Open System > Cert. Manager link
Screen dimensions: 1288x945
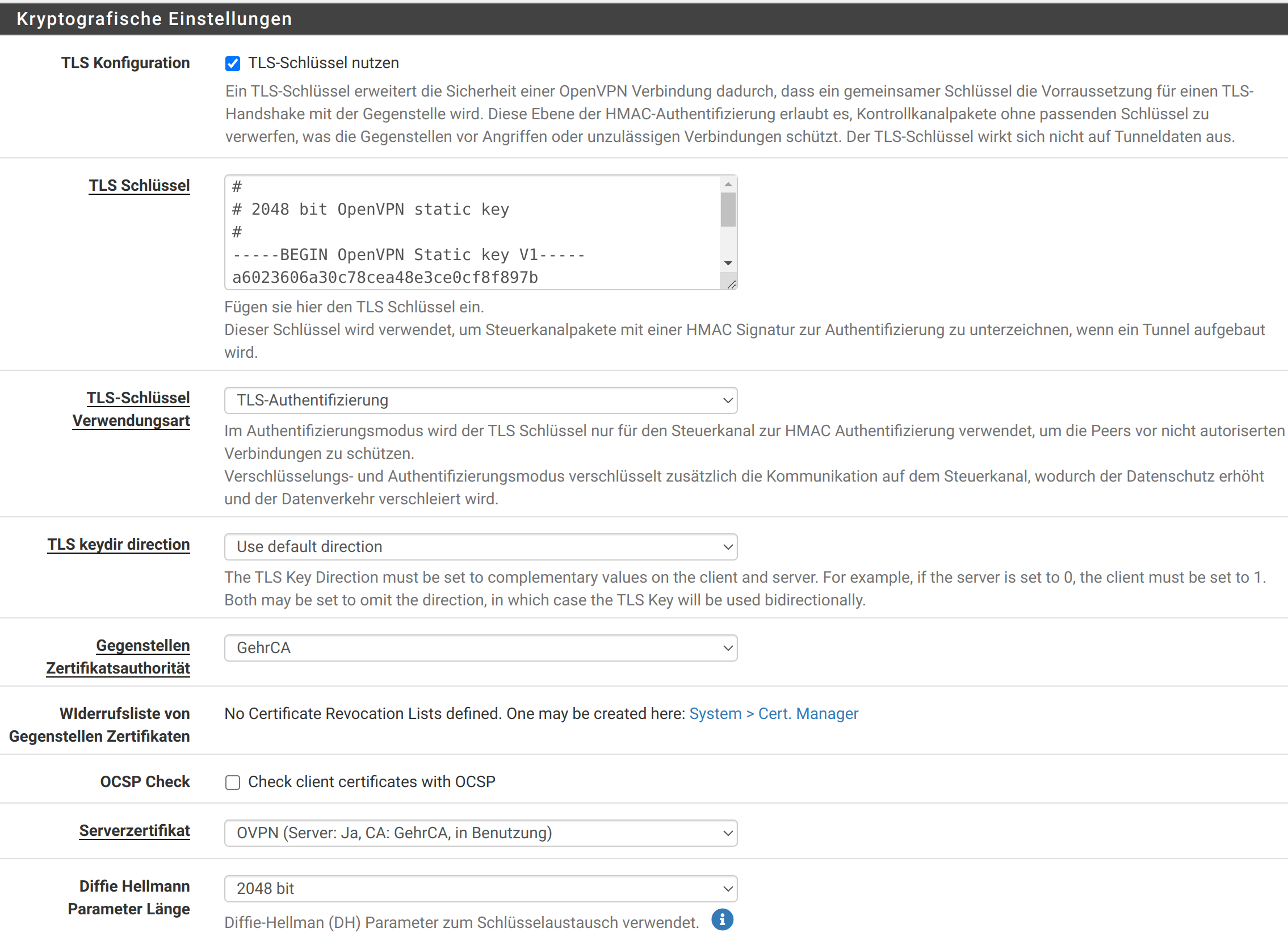(x=774, y=714)
